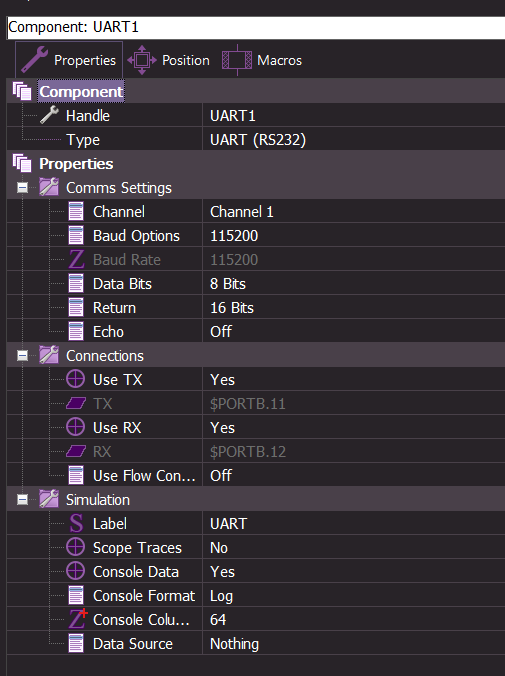The width and height of the screenshot is (505, 676).
Task: Collapse the Connections group
Action: [x=22, y=356]
